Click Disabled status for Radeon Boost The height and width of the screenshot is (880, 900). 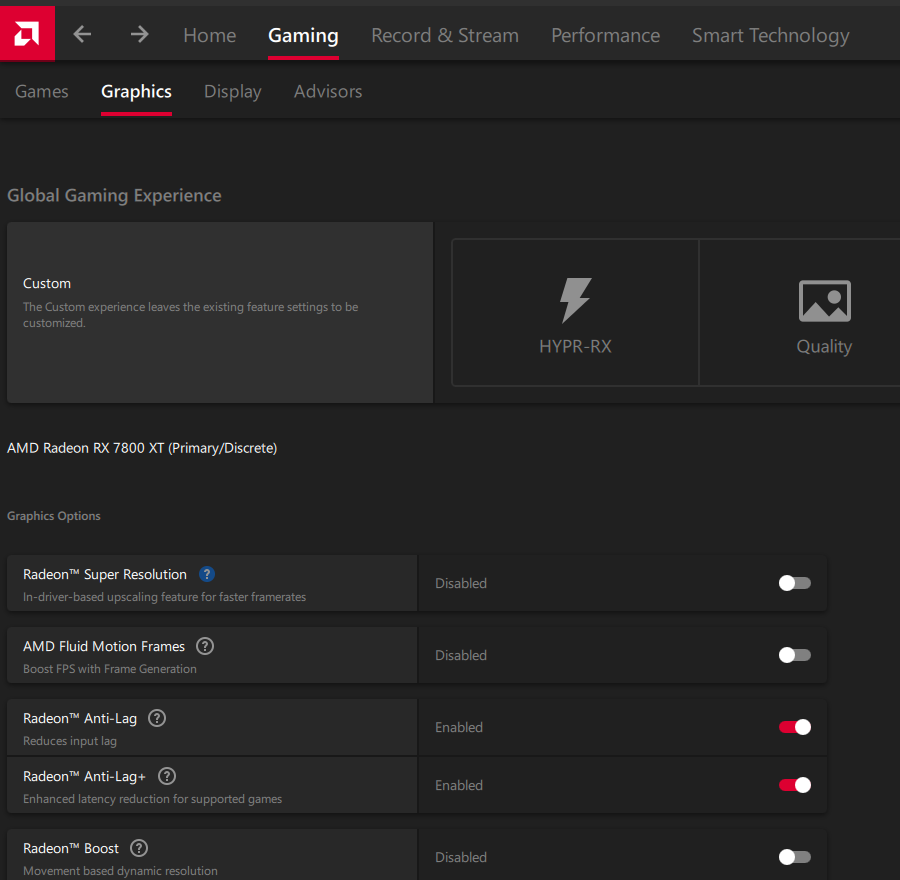(461, 857)
